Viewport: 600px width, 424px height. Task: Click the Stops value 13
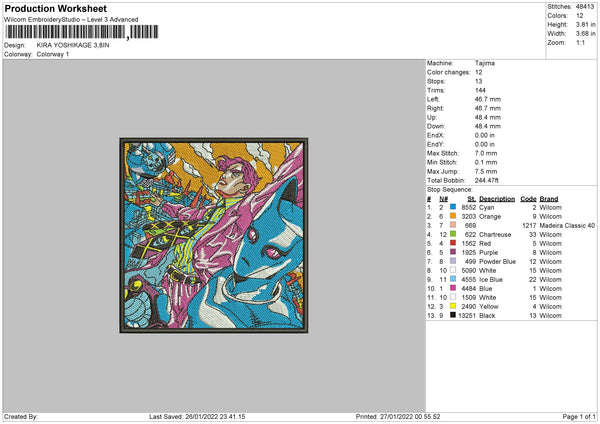click(479, 81)
